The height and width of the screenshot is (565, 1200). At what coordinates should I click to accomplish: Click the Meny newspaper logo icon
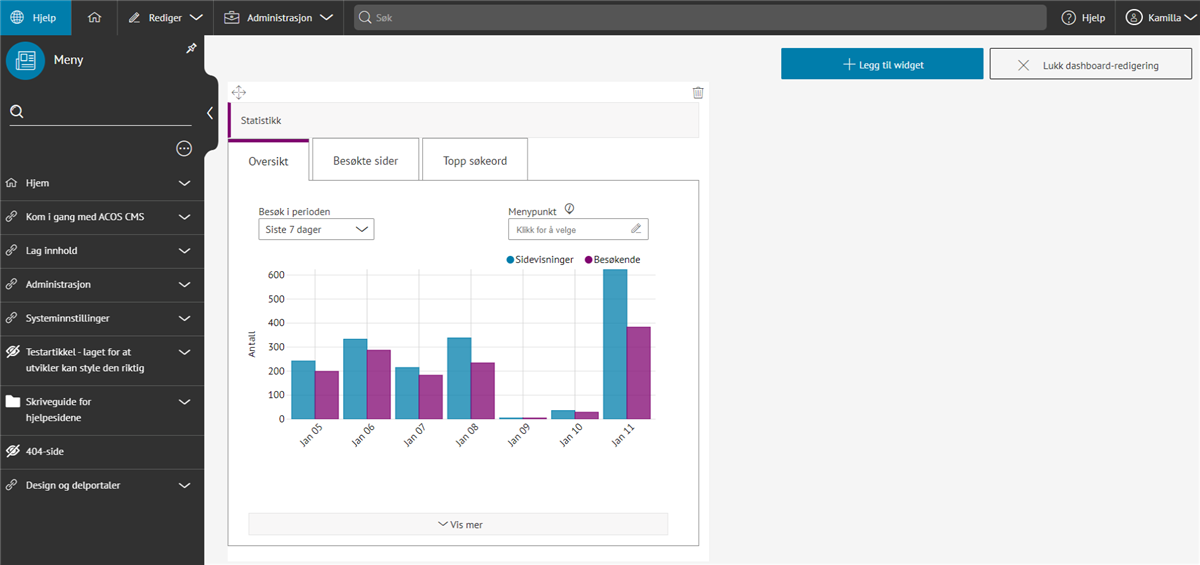(x=26, y=60)
